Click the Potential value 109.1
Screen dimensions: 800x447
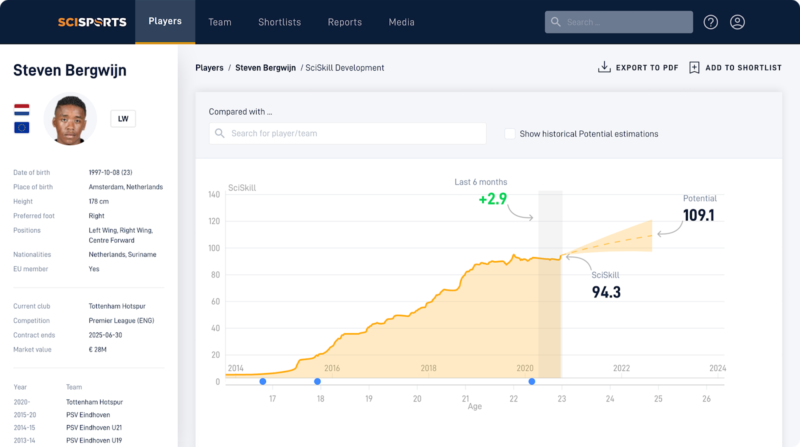698,215
